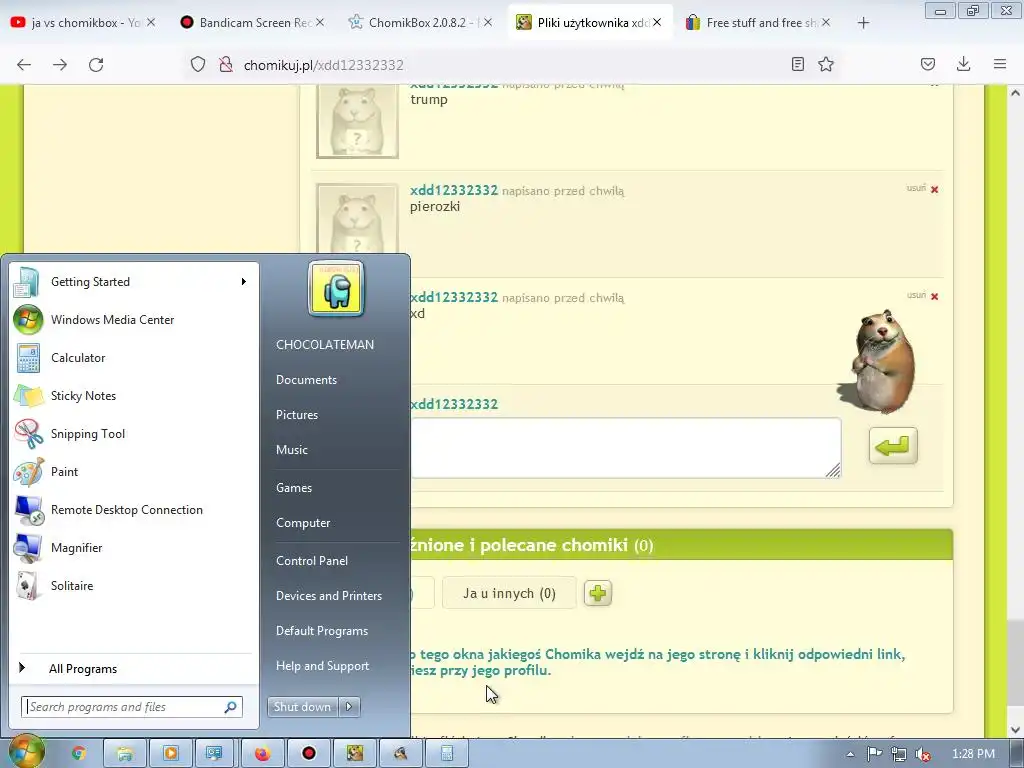
Task: Open Calculator from Start menu
Action: pyautogui.click(x=133, y=357)
